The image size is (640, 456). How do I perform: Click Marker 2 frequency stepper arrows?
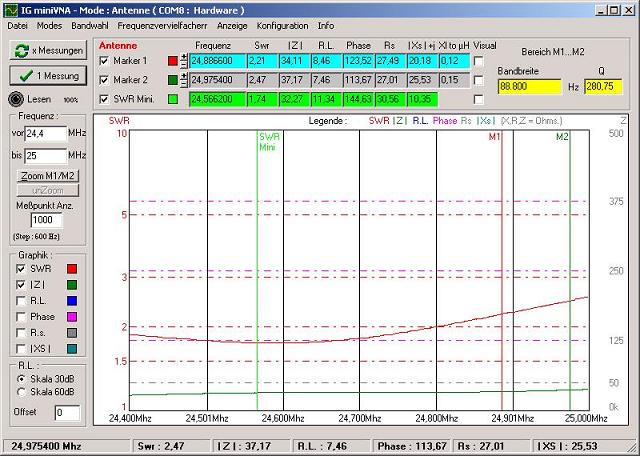[x=185, y=80]
